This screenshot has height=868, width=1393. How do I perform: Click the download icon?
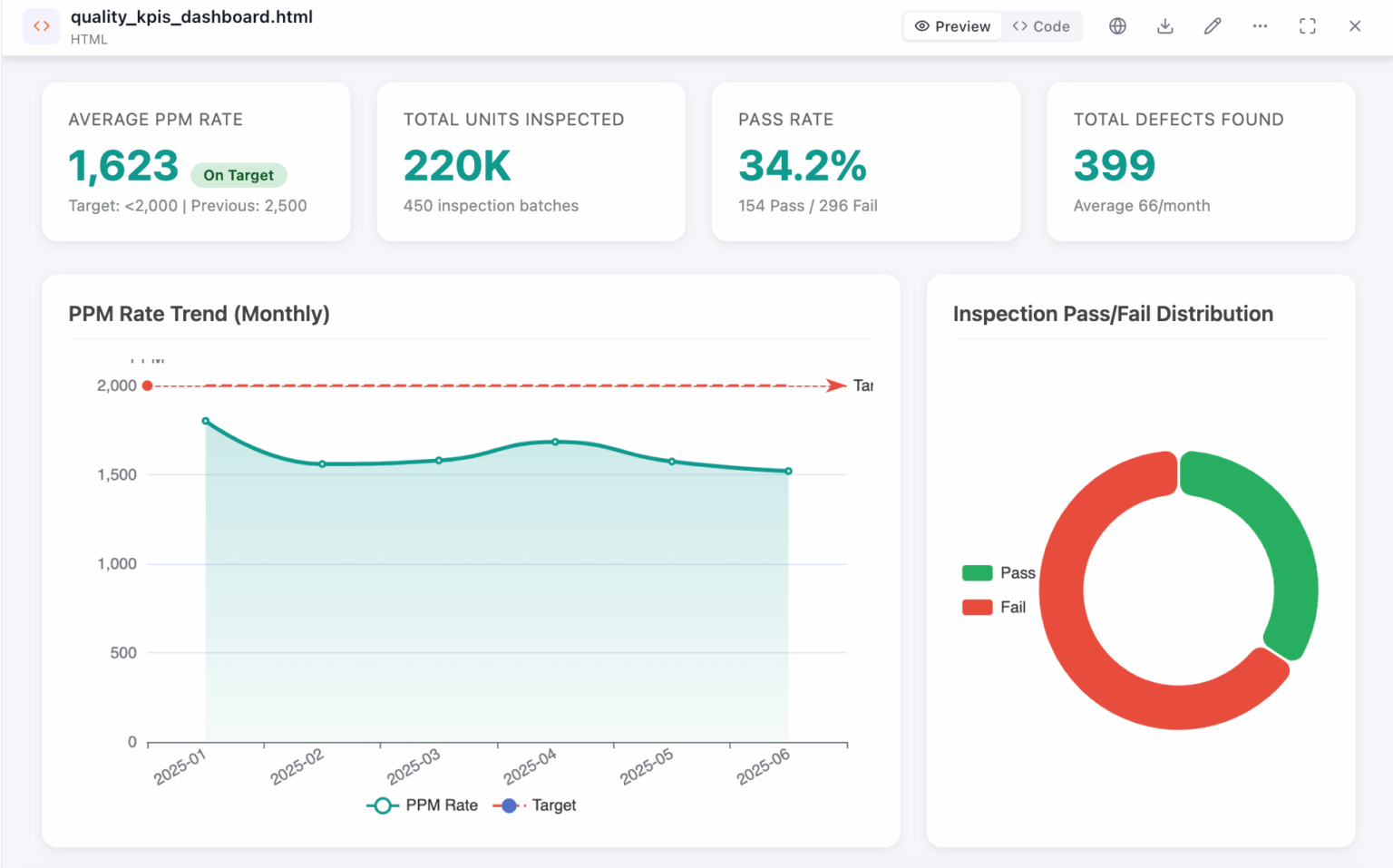(x=1165, y=26)
